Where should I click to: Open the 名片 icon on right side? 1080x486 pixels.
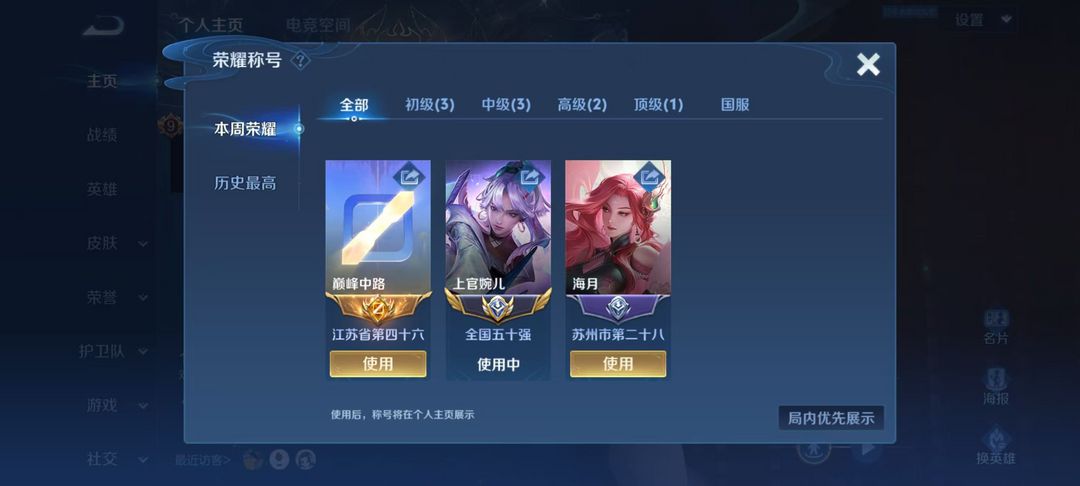(996, 326)
